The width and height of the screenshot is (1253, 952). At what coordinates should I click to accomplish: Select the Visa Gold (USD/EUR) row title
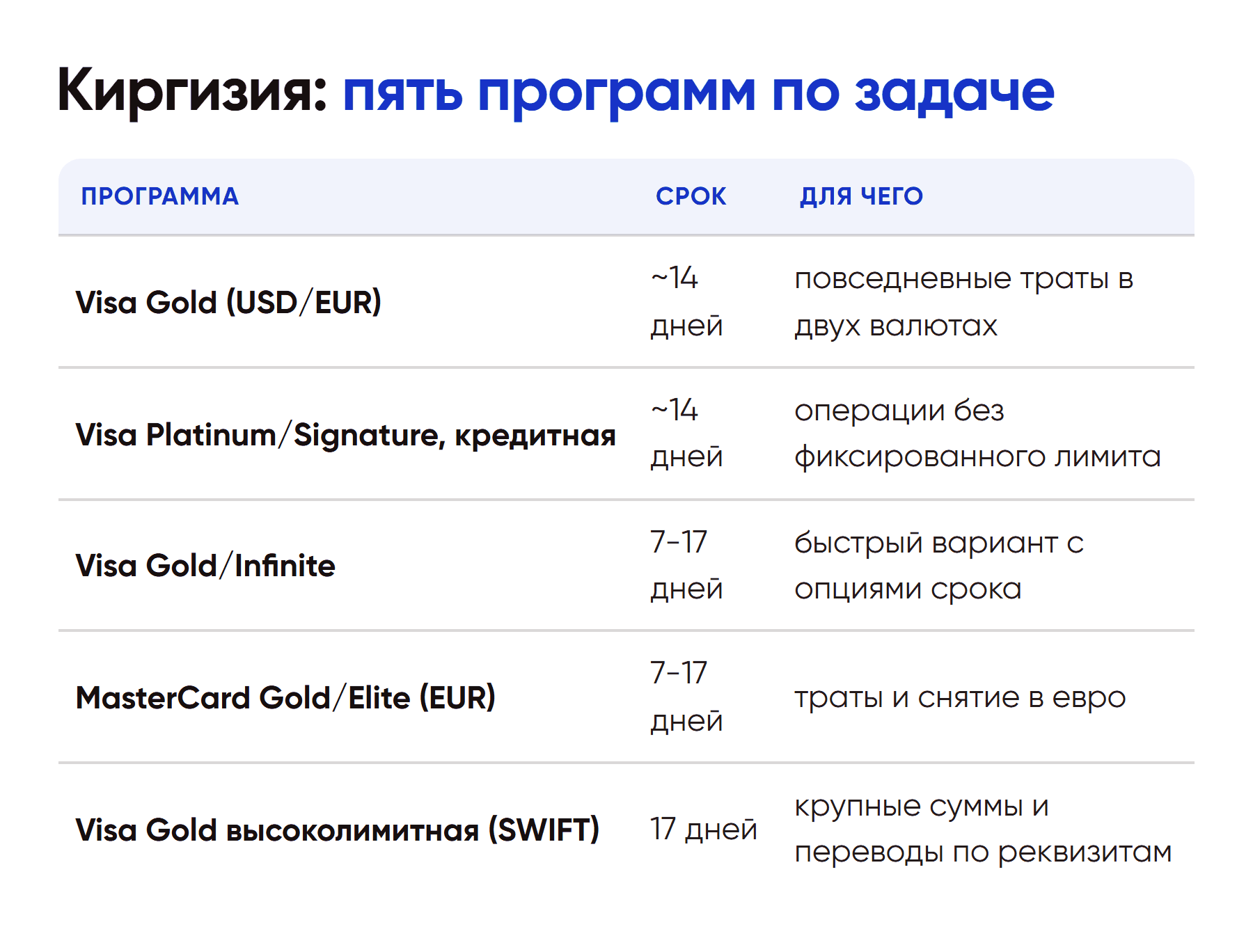click(228, 302)
